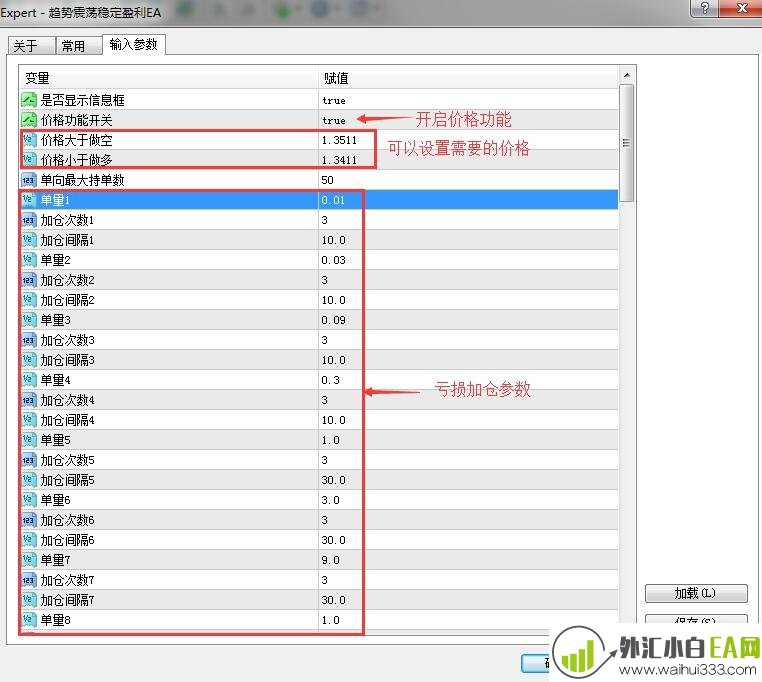Viewport: 762px width, 682px height.
Task: Click the vertical scrollbar thumb
Action: tap(627, 143)
